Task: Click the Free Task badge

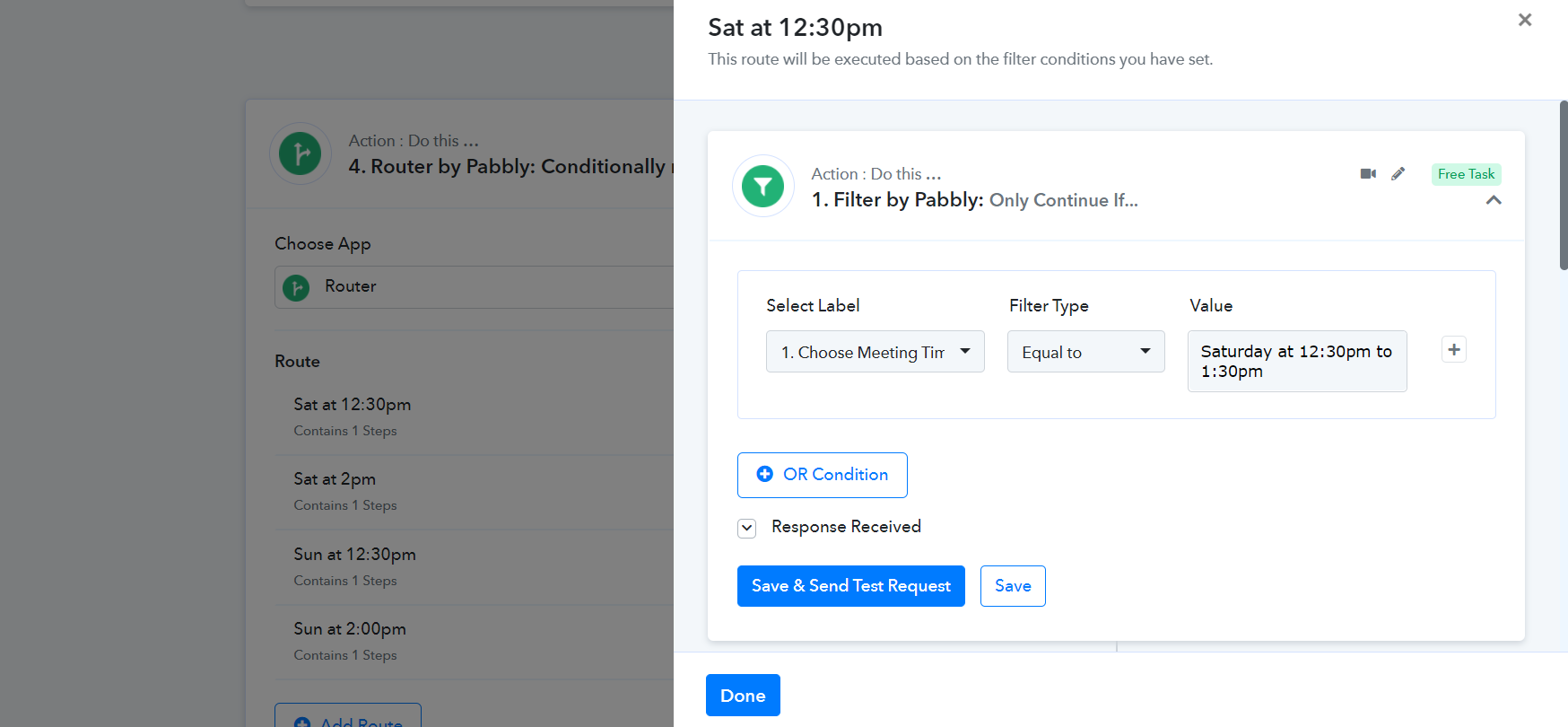Action: click(x=1466, y=174)
